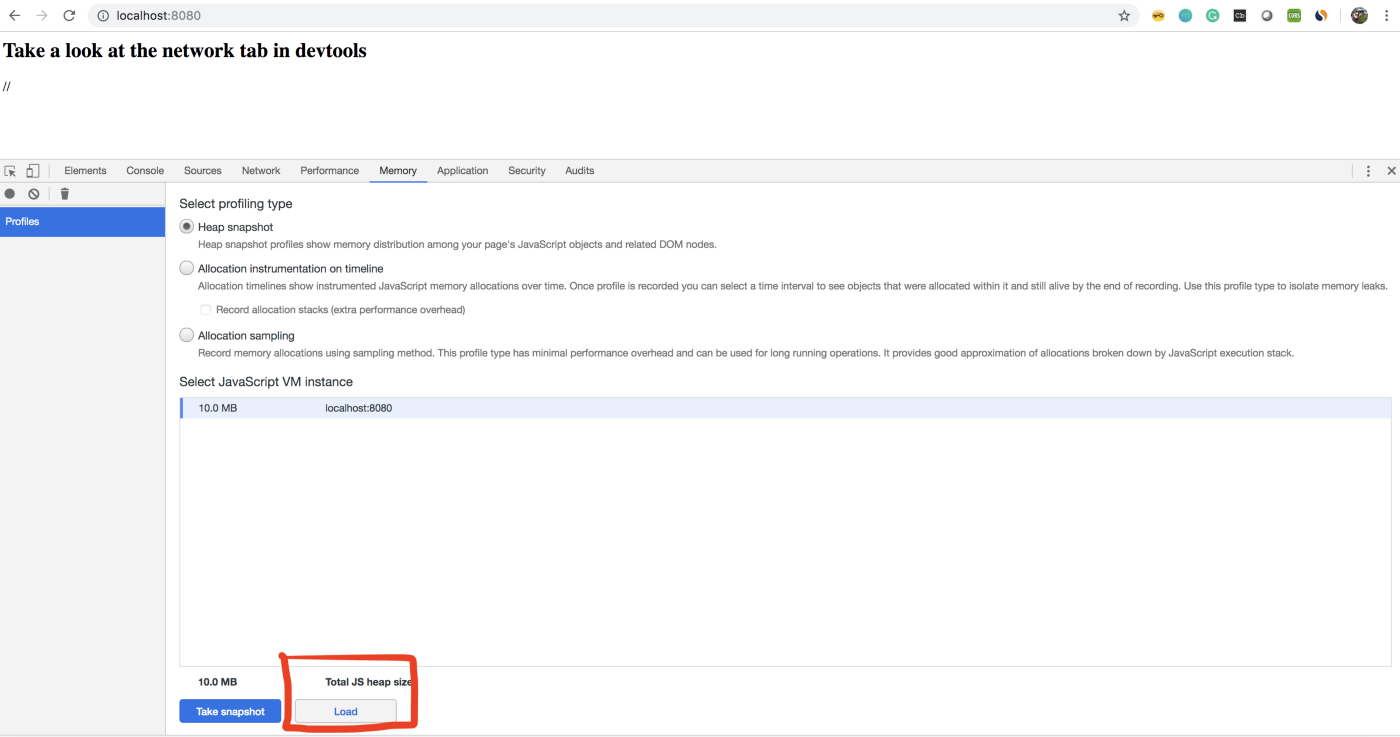Screen dimensions: 1400x737
Task: Open the Chrome three-dot menu
Action: [x=1385, y=16]
